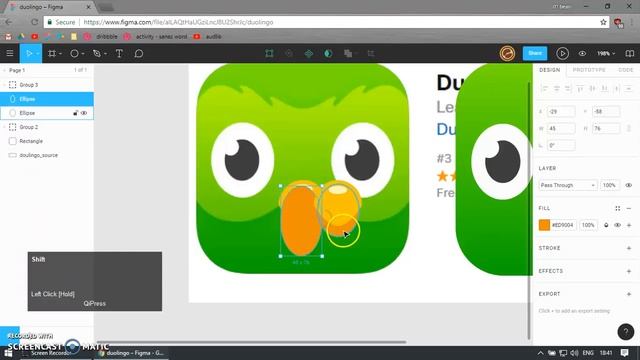Click the browser back arrow button
640x360 pixels.
(9, 22)
